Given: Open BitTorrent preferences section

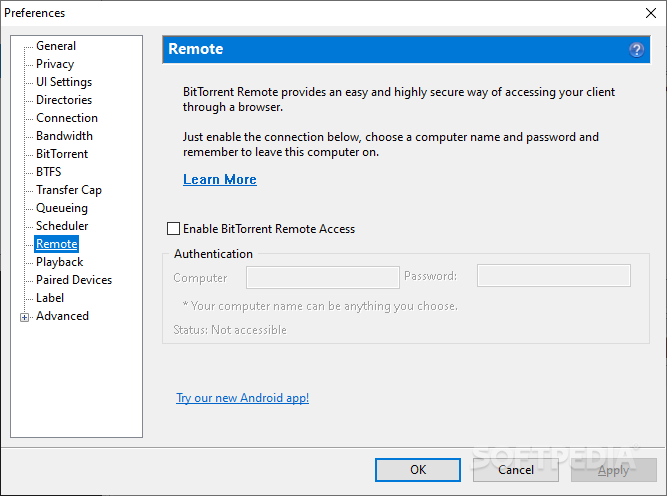Looking at the screenshot, I should click(62, 154).
